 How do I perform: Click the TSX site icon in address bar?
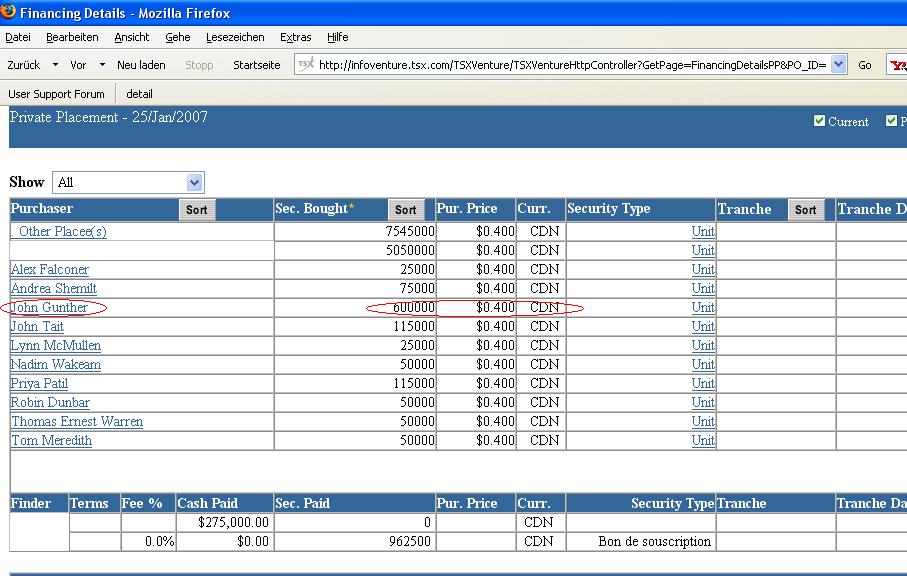[x=306, y=64]
